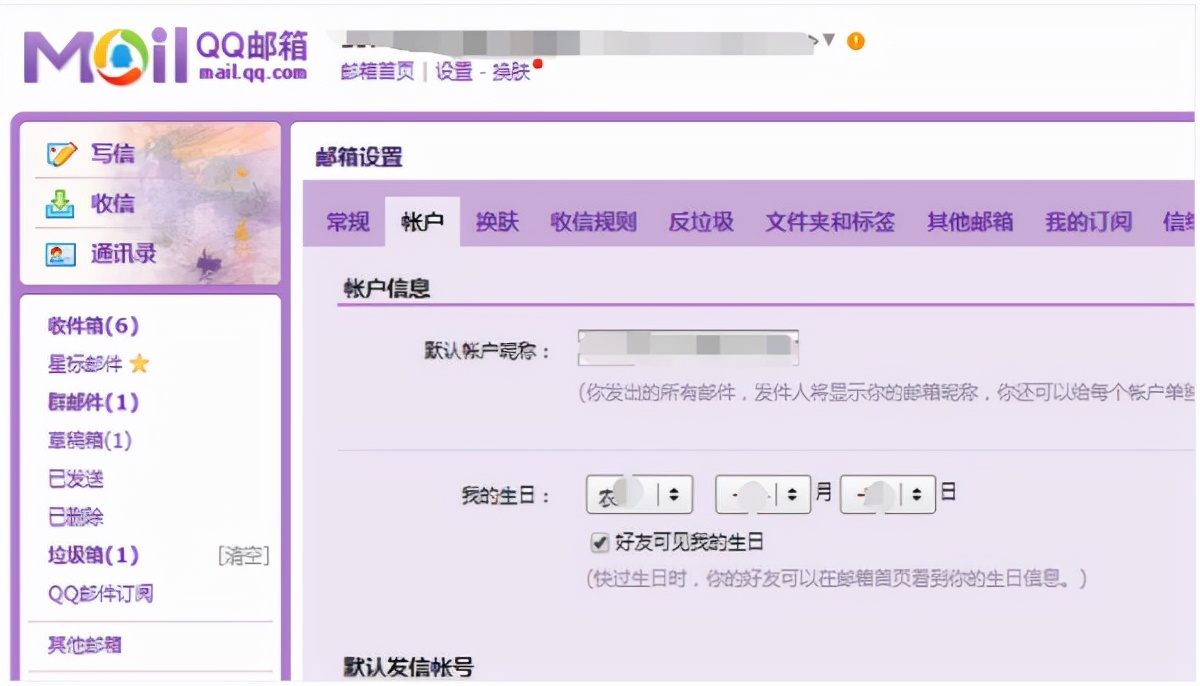Click the 写信 compose mail icon
1200x686 pixels.
[x=60, y=153]
